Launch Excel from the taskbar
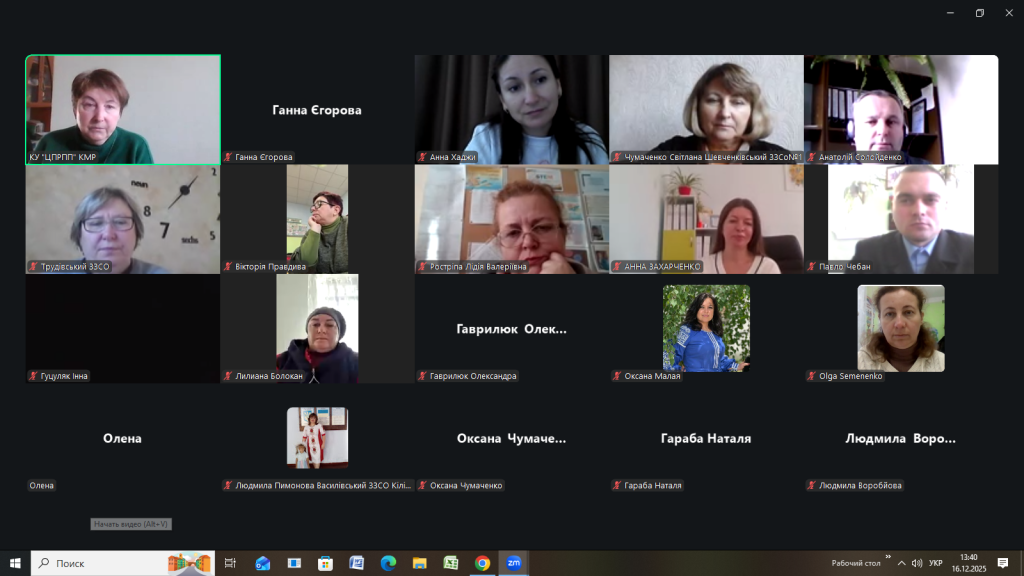 [x=451, y=563]
